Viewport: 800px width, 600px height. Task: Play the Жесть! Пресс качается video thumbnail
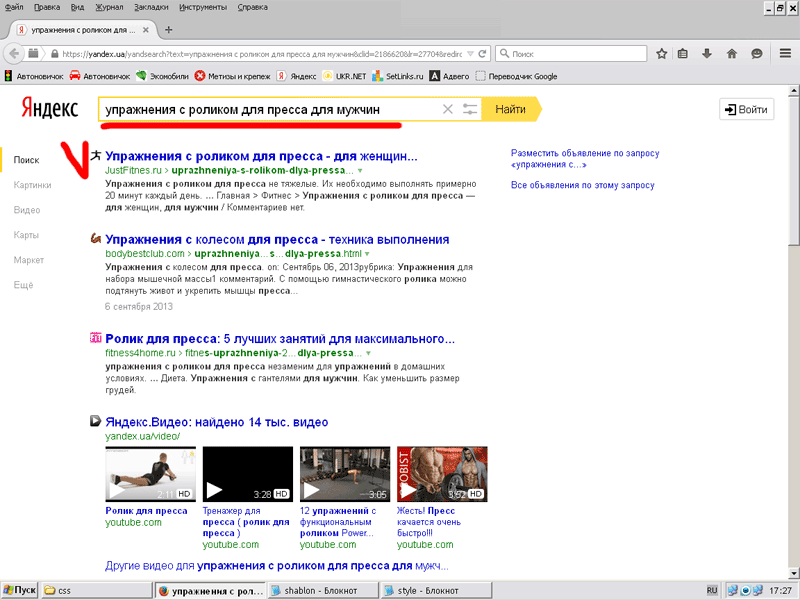tap(442, 474)
